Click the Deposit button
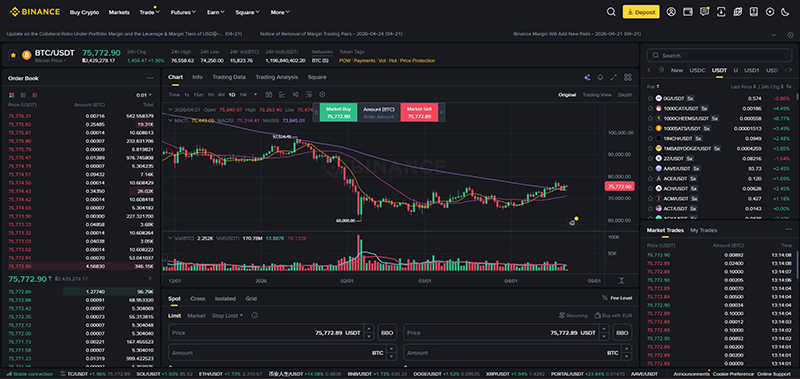Viewport: 800px width, 379px height. pos(641,12)
